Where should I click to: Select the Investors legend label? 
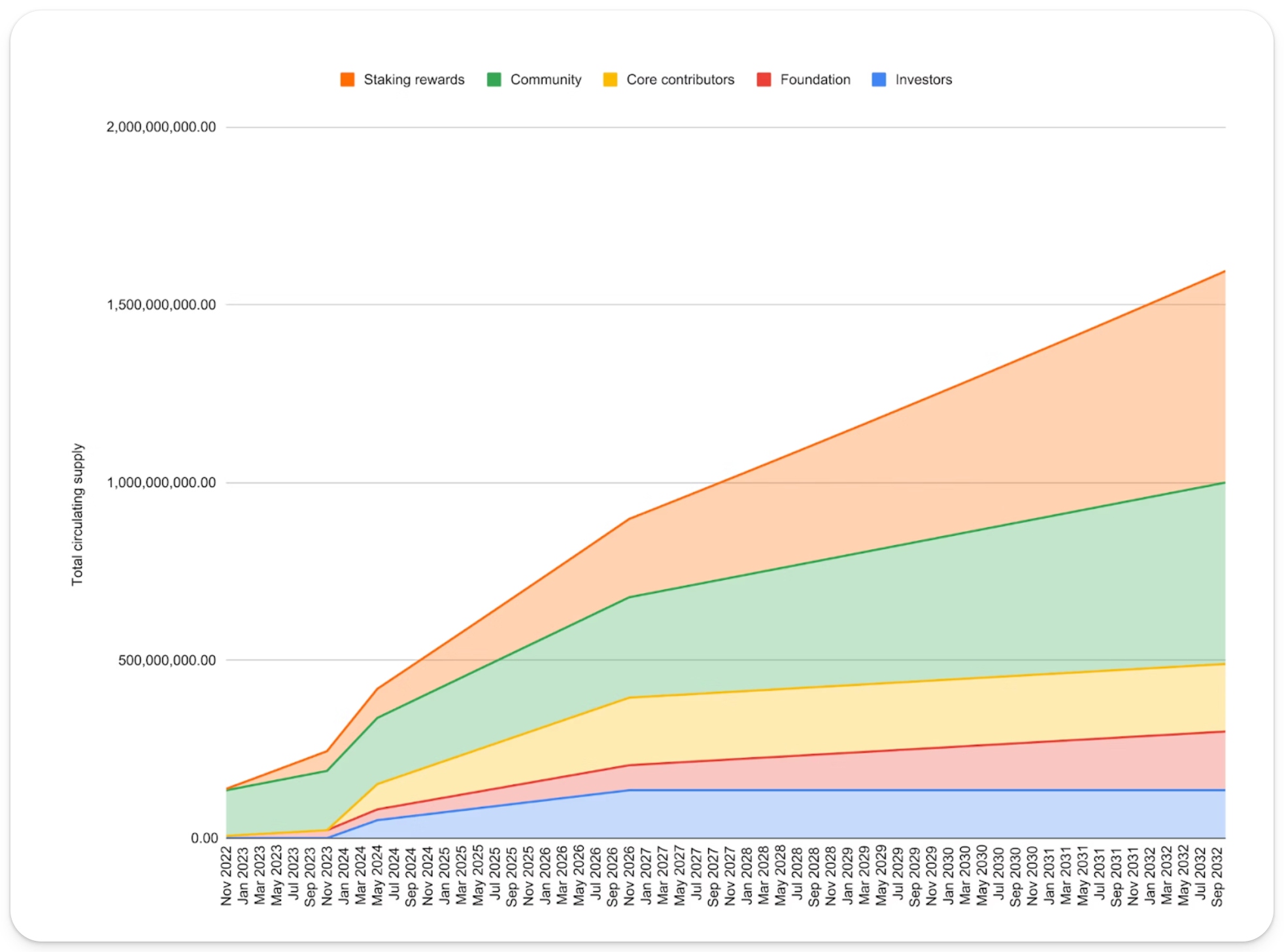tap(923, 80)
